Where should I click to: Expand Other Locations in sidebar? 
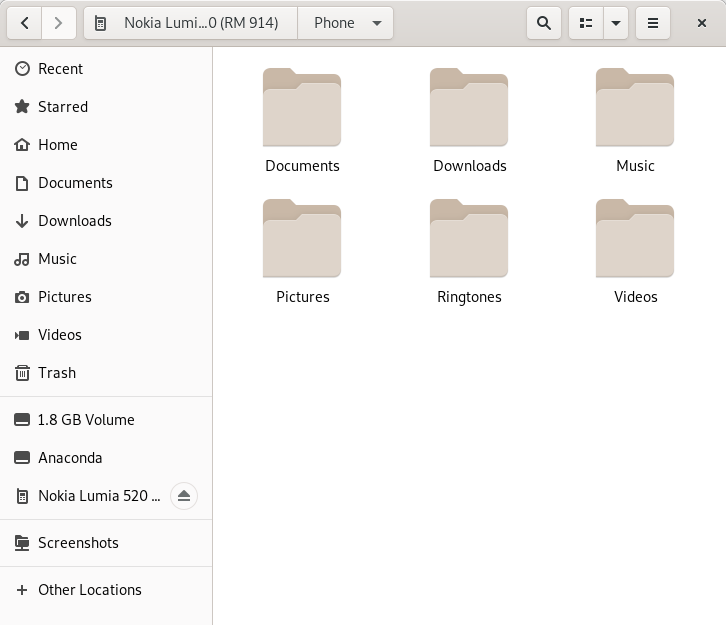point(89,590)
